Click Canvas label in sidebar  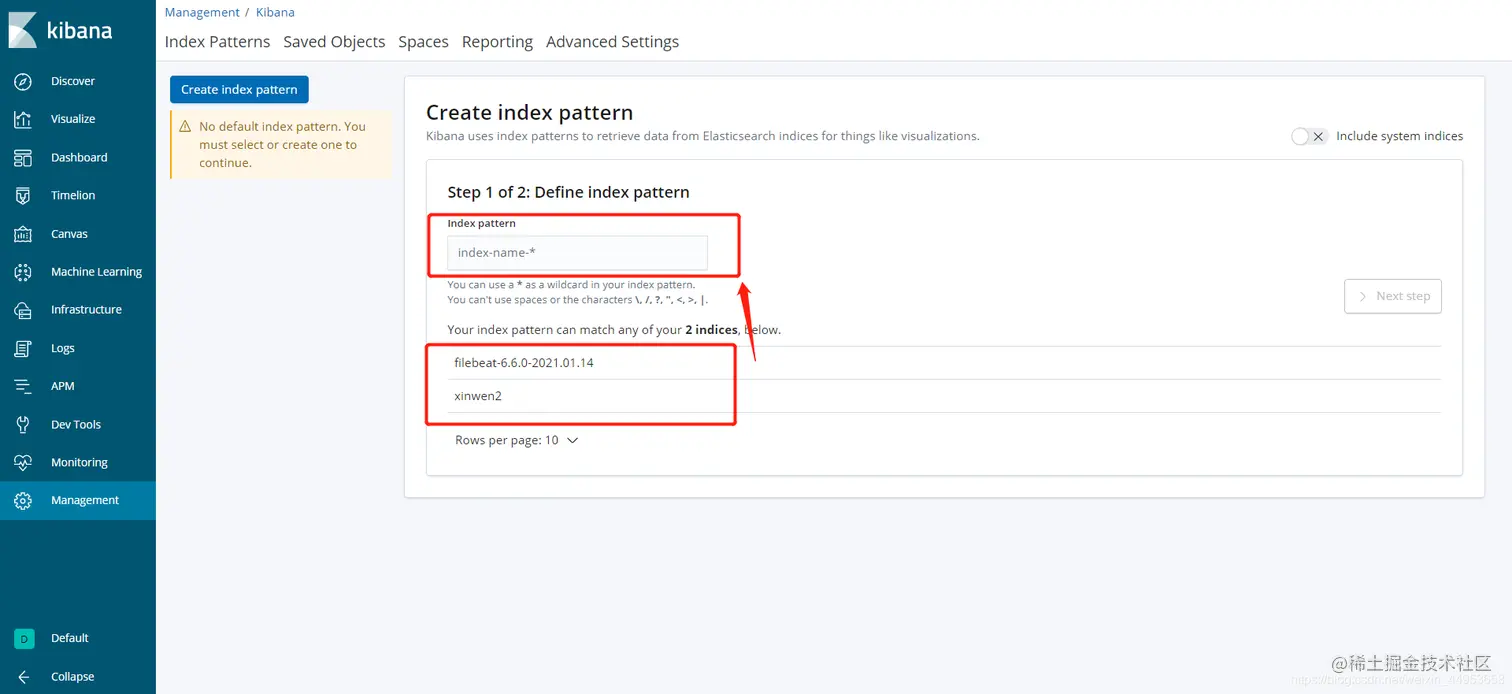pos(69,234)
